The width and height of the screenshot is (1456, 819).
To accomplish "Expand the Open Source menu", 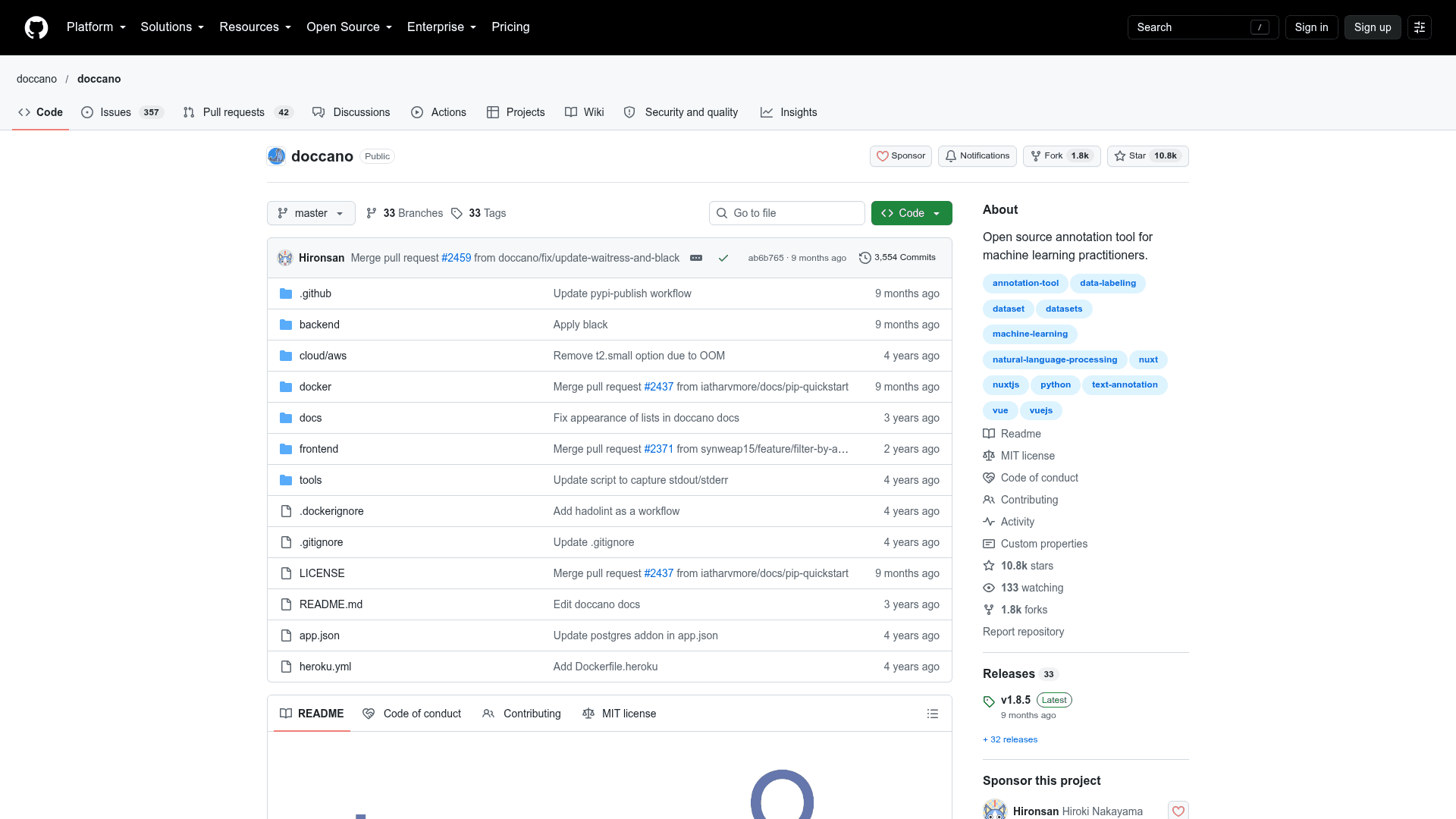I will coord(350,27).
